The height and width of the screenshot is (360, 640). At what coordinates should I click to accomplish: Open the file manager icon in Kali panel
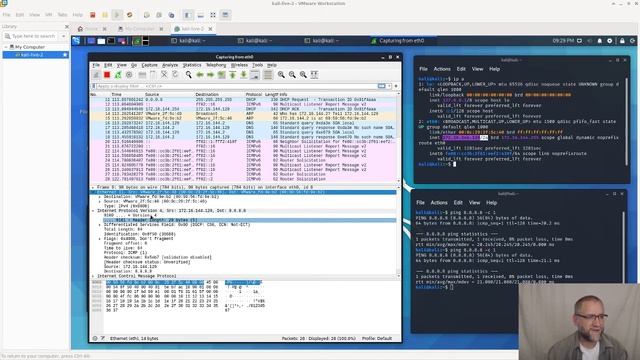click(x=101, y=41)
